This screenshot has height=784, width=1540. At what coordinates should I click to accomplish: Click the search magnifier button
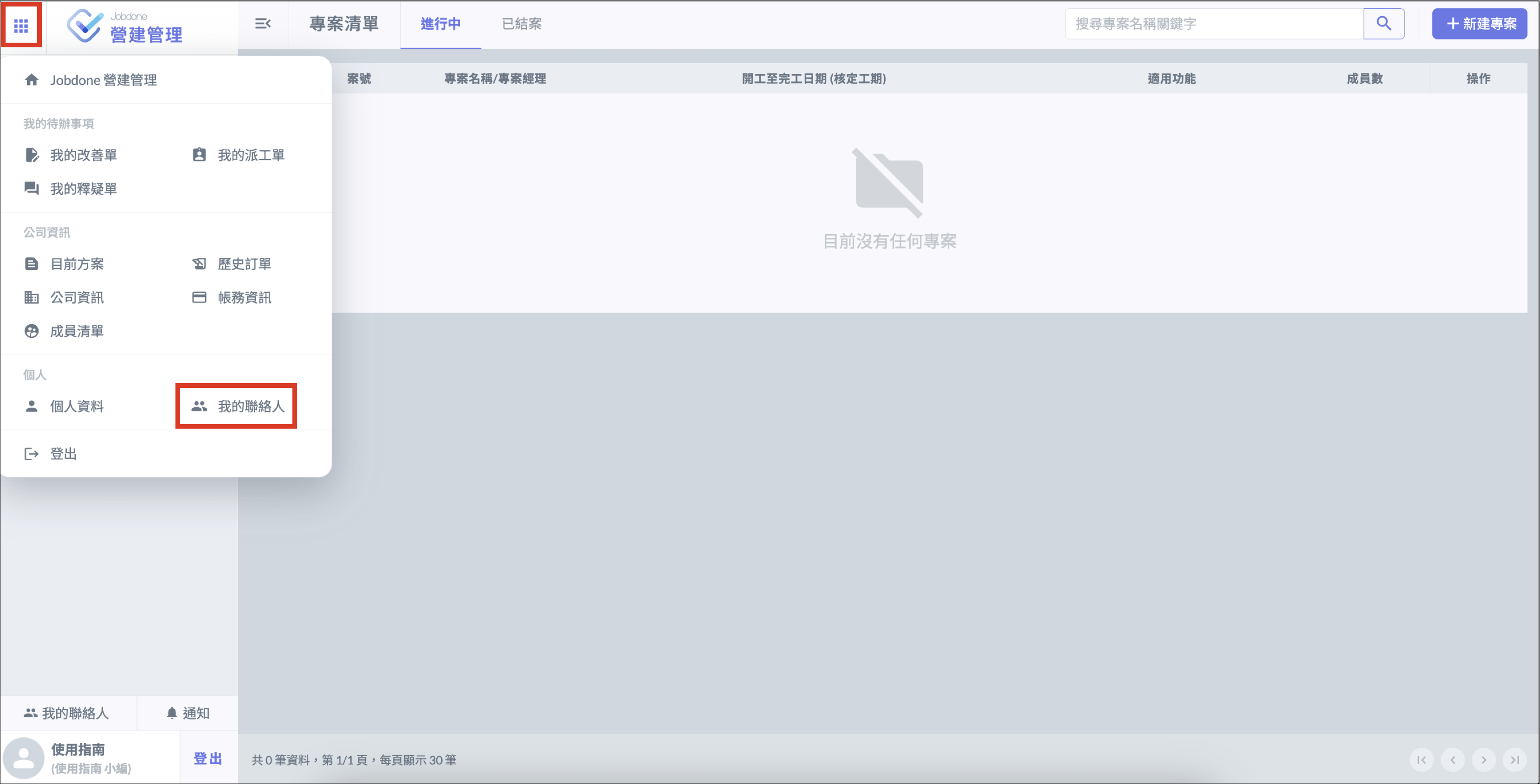tap(1384, 24)
